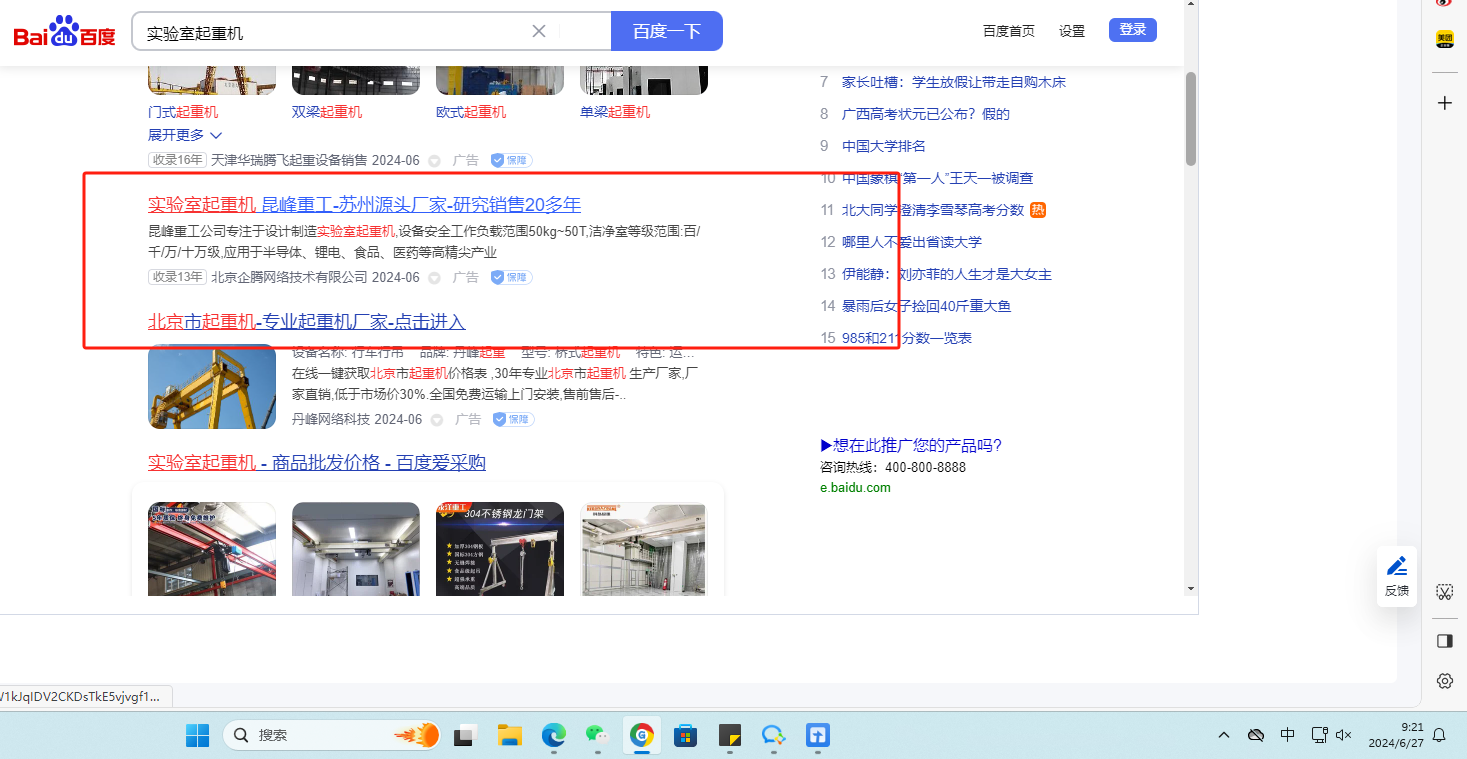
Task: Show hidden system tray icons chevron
Action: click(x=1224, y=735)
